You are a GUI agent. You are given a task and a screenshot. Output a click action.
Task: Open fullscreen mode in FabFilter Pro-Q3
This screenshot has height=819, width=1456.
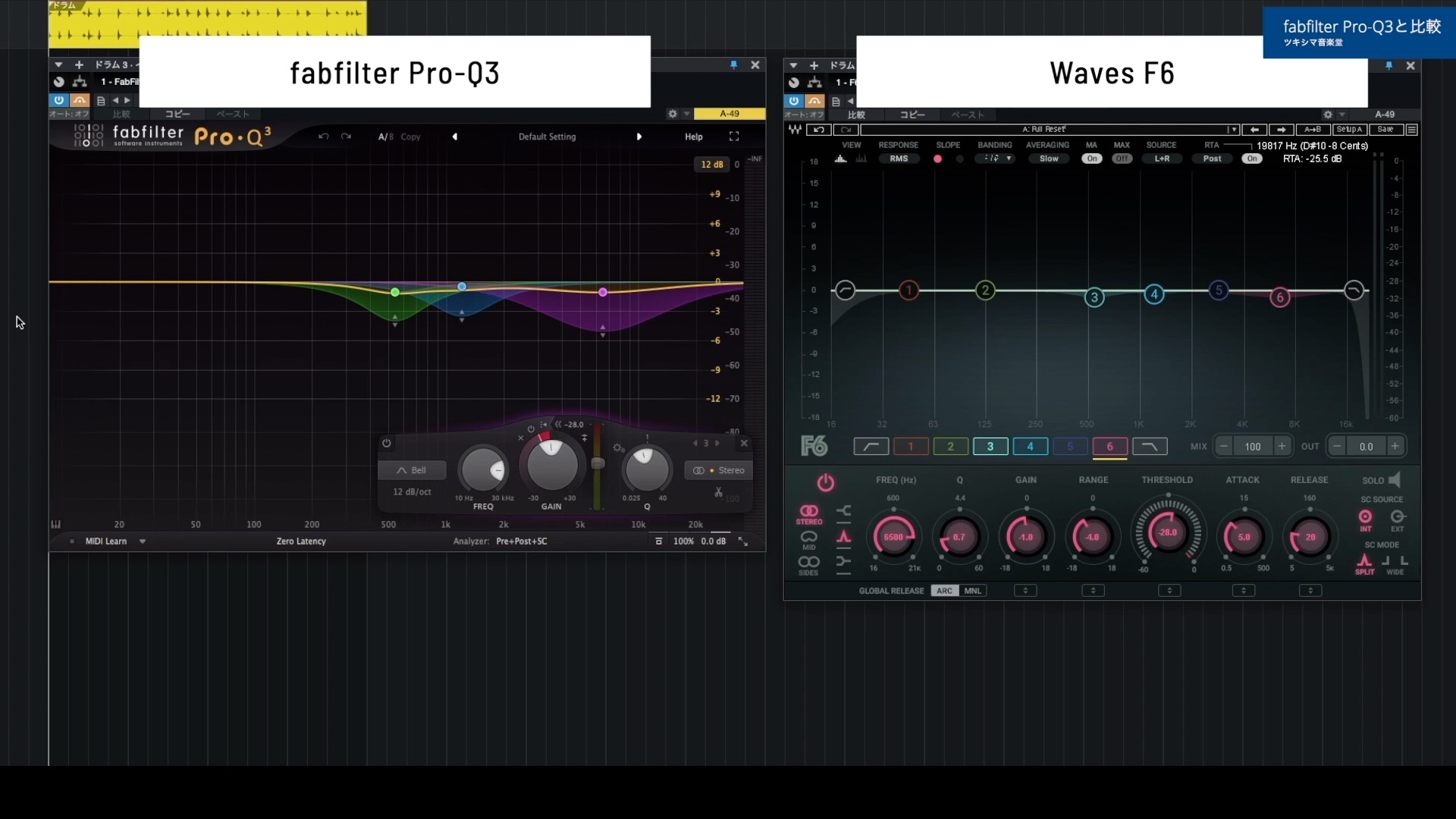733,136
